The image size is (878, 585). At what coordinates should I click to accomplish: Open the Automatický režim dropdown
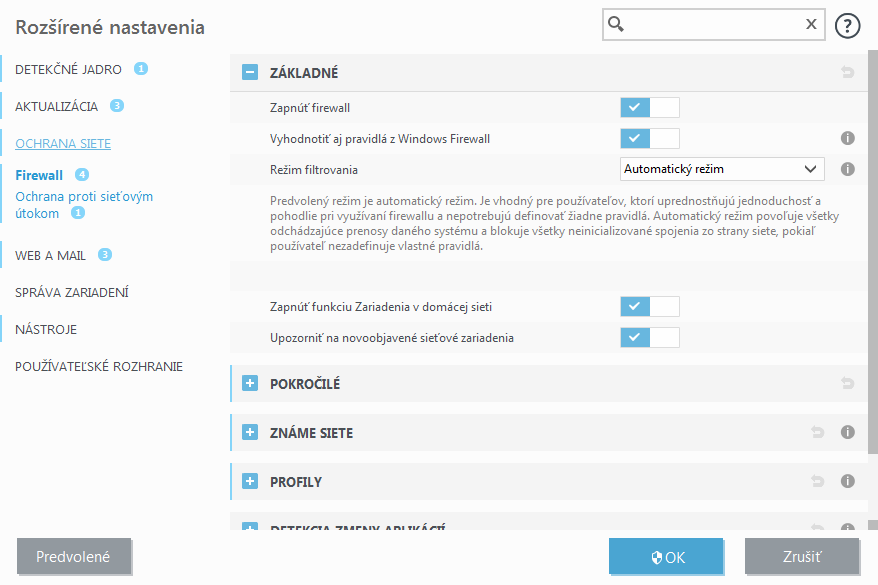tap(721, 169)
